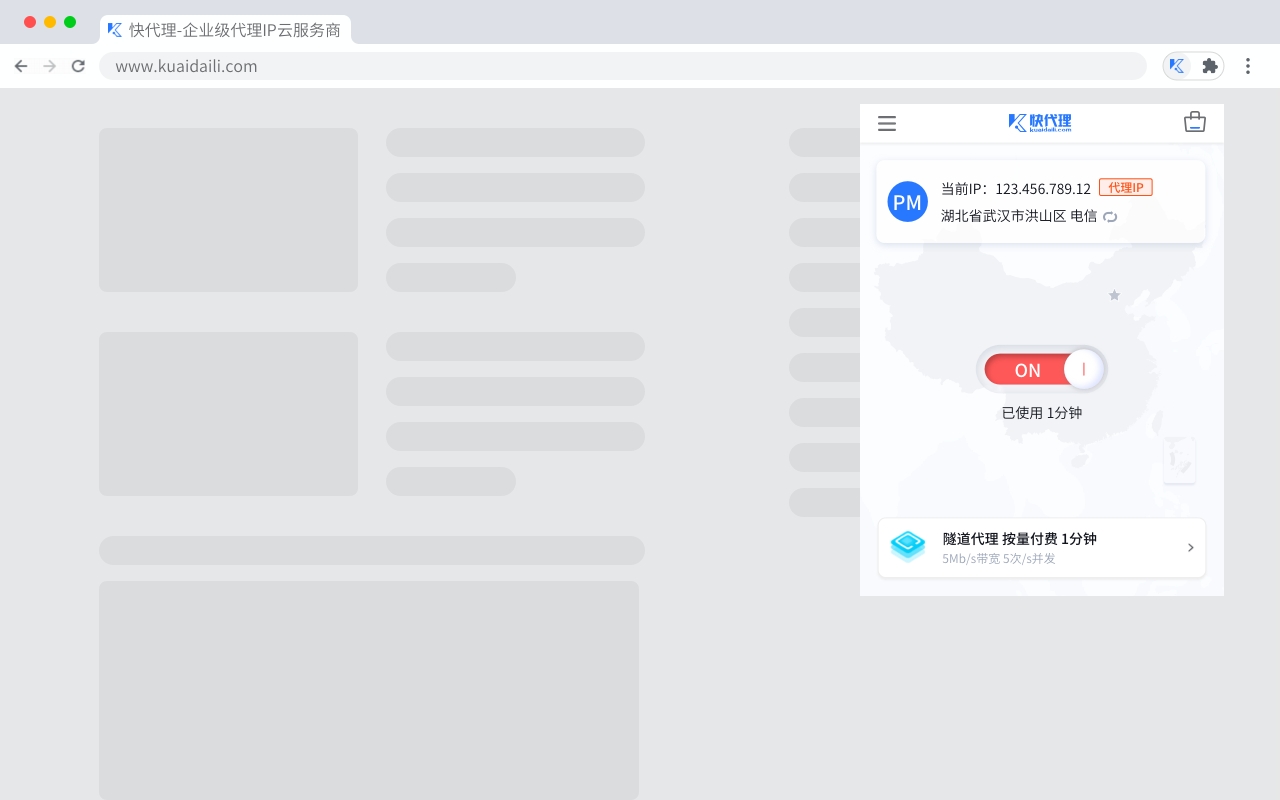The height and width of the screenshot is (800, 1280).
Task: Click the Kuaidaili extension icon in browser toolbar
Action: click(1177, 65)
